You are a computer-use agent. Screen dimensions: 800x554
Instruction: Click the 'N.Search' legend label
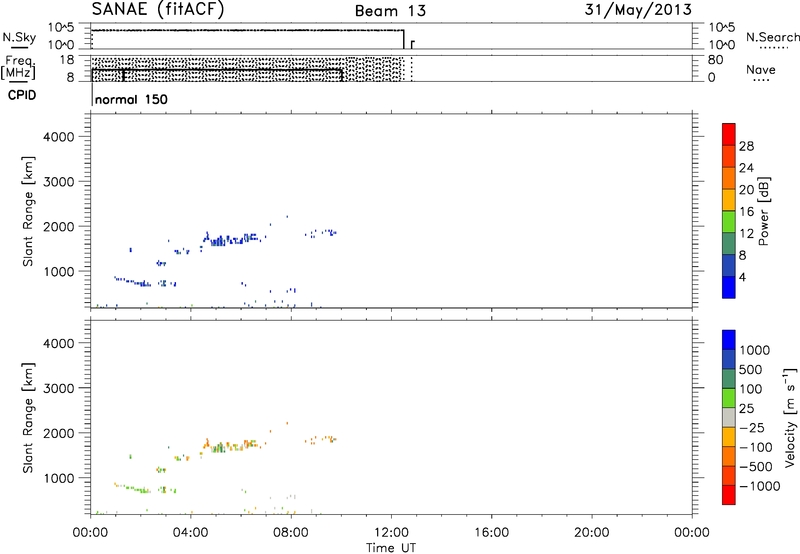[772, 37]
